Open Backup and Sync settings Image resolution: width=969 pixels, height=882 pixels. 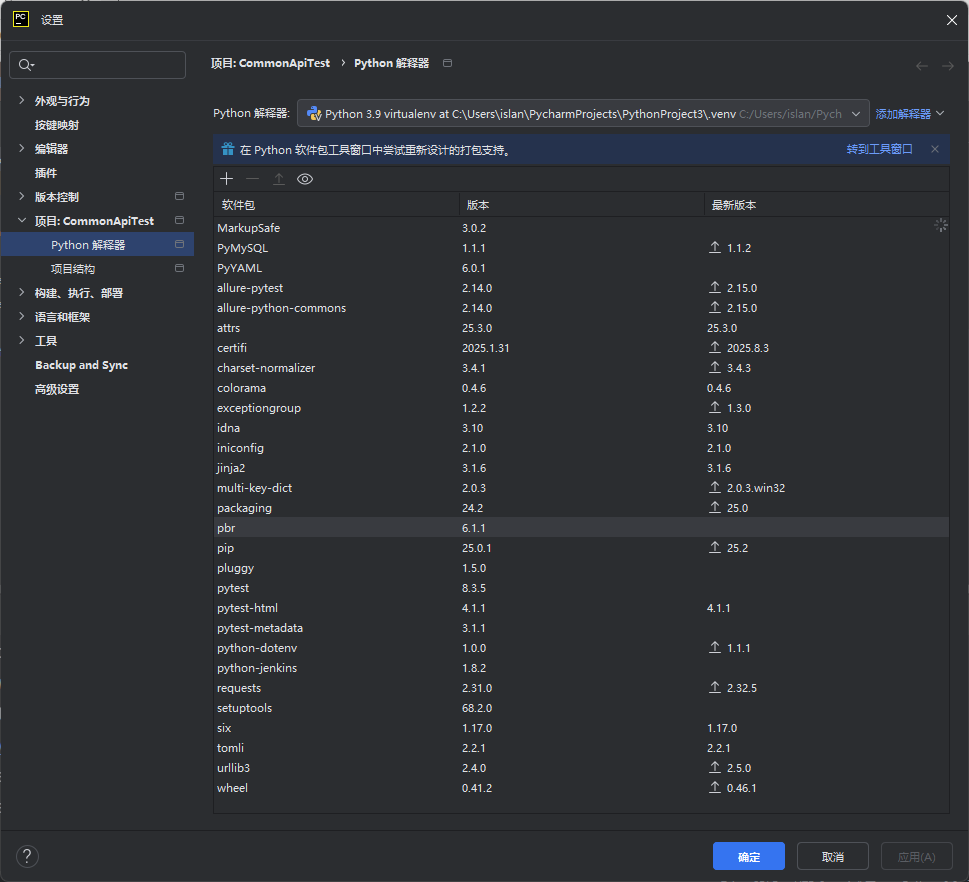pyautogui.click(x=82, y=365)
